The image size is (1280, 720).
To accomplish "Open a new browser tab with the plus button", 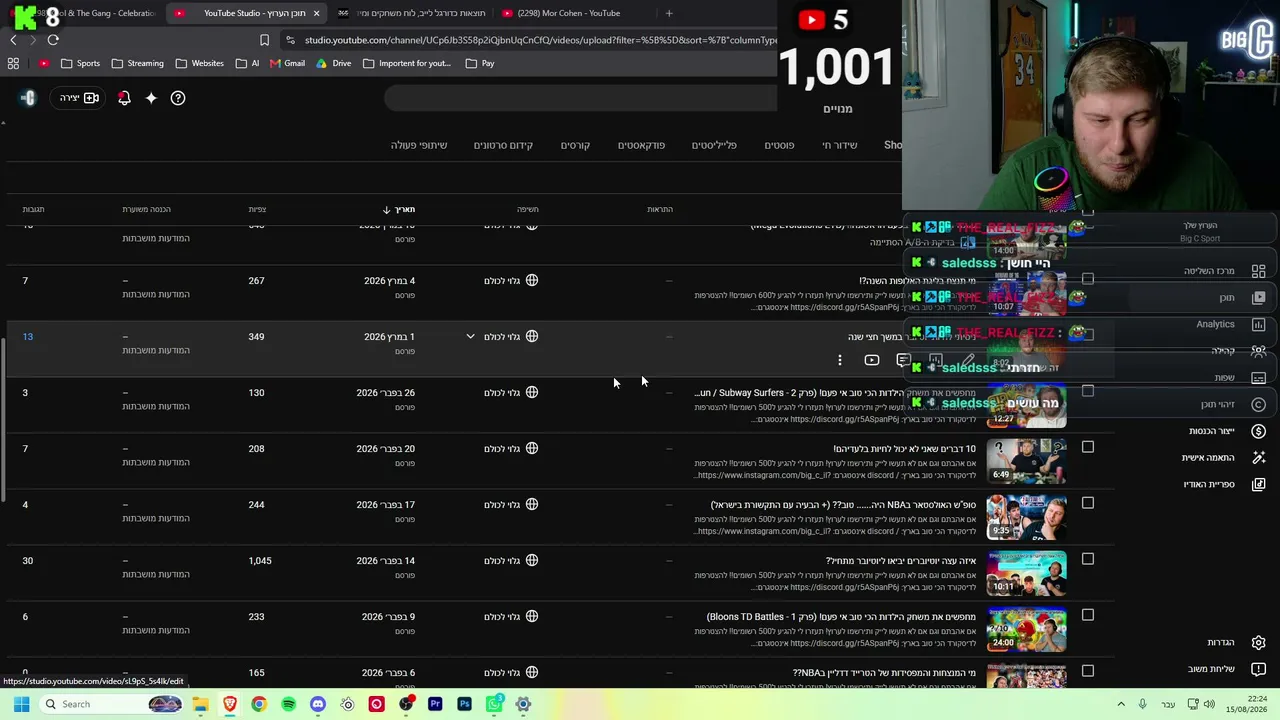I will [669, 13].
